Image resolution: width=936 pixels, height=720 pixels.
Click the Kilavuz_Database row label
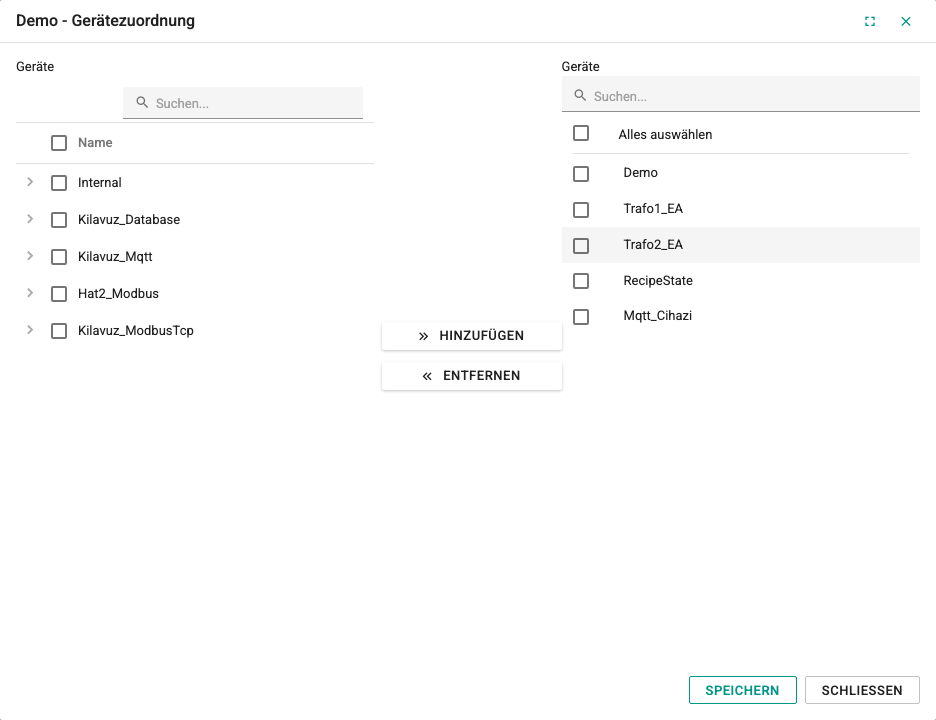pyautogui.click(x=129, y=220)
